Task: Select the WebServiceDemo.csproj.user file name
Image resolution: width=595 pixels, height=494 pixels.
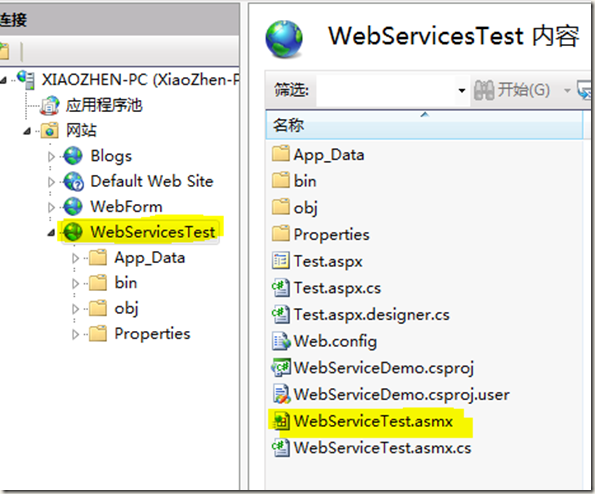Action: pyautogui.click(x=401, y=395)
